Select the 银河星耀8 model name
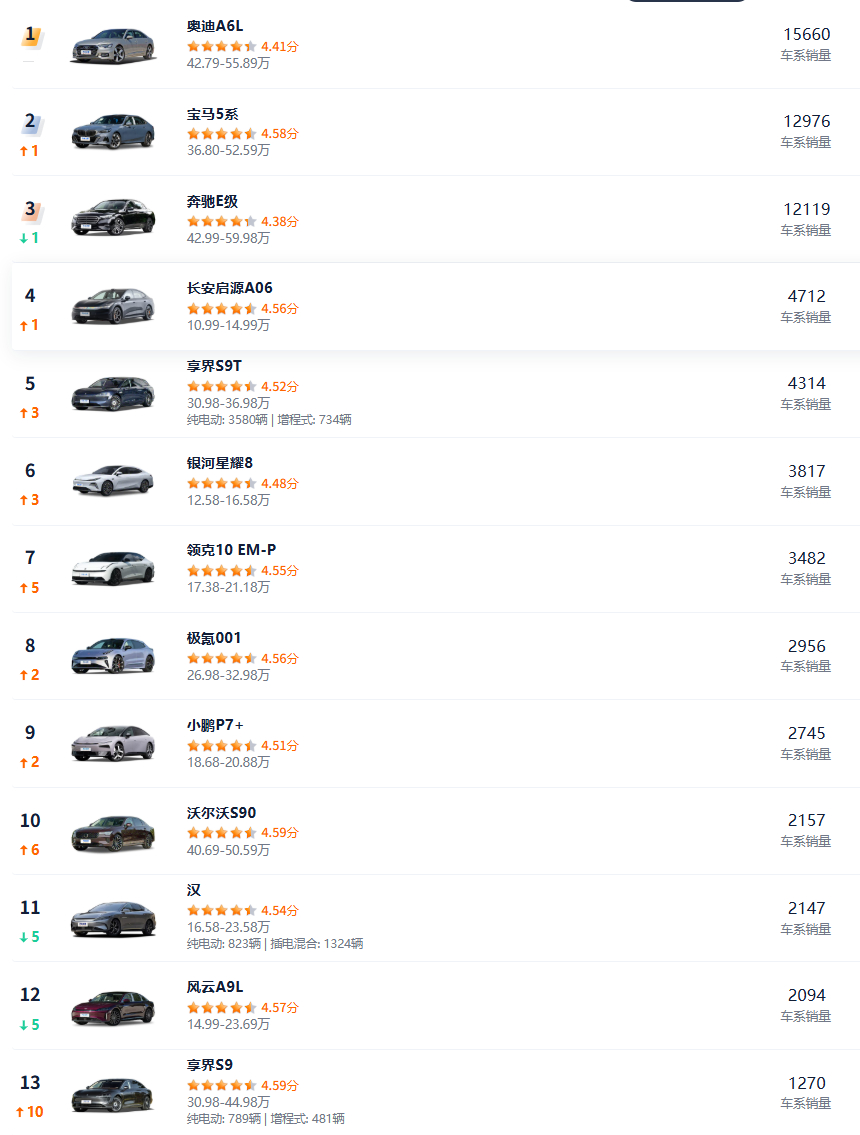Viewport: 860px width, 1135px height. point(220,463)
